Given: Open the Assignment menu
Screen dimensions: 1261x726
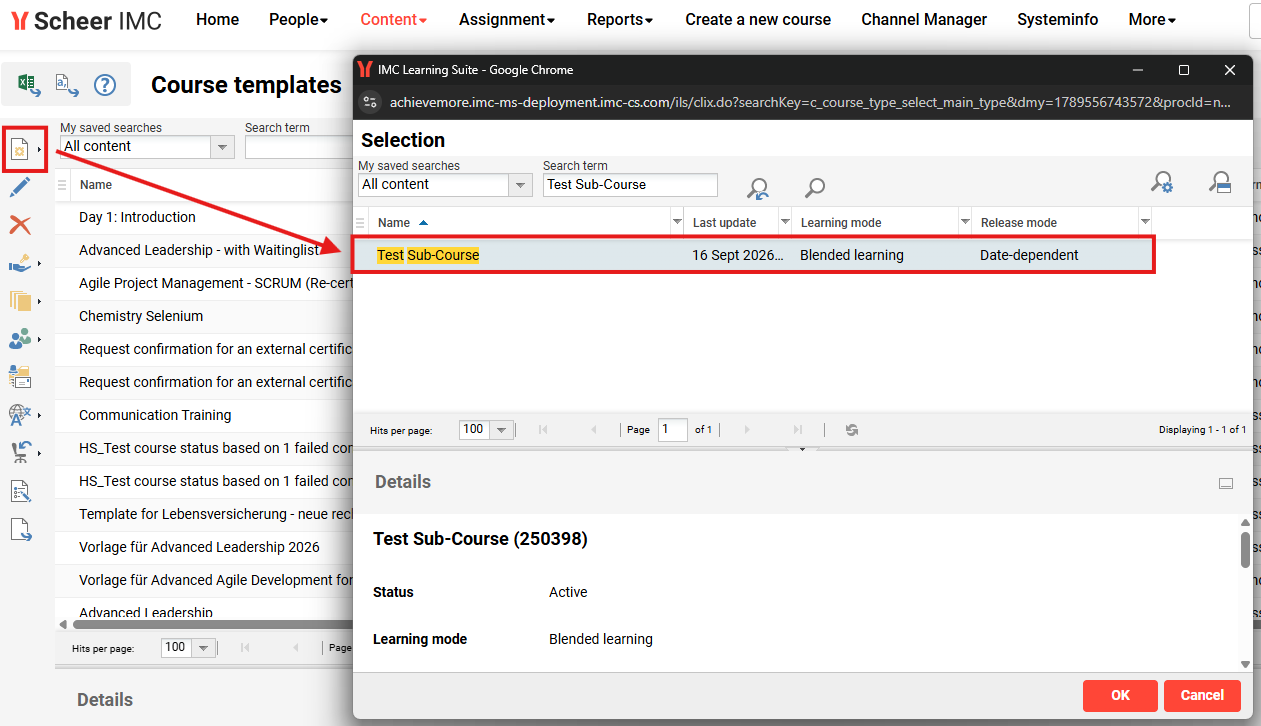Looking at the screenshot, I should tap(507, 20).
